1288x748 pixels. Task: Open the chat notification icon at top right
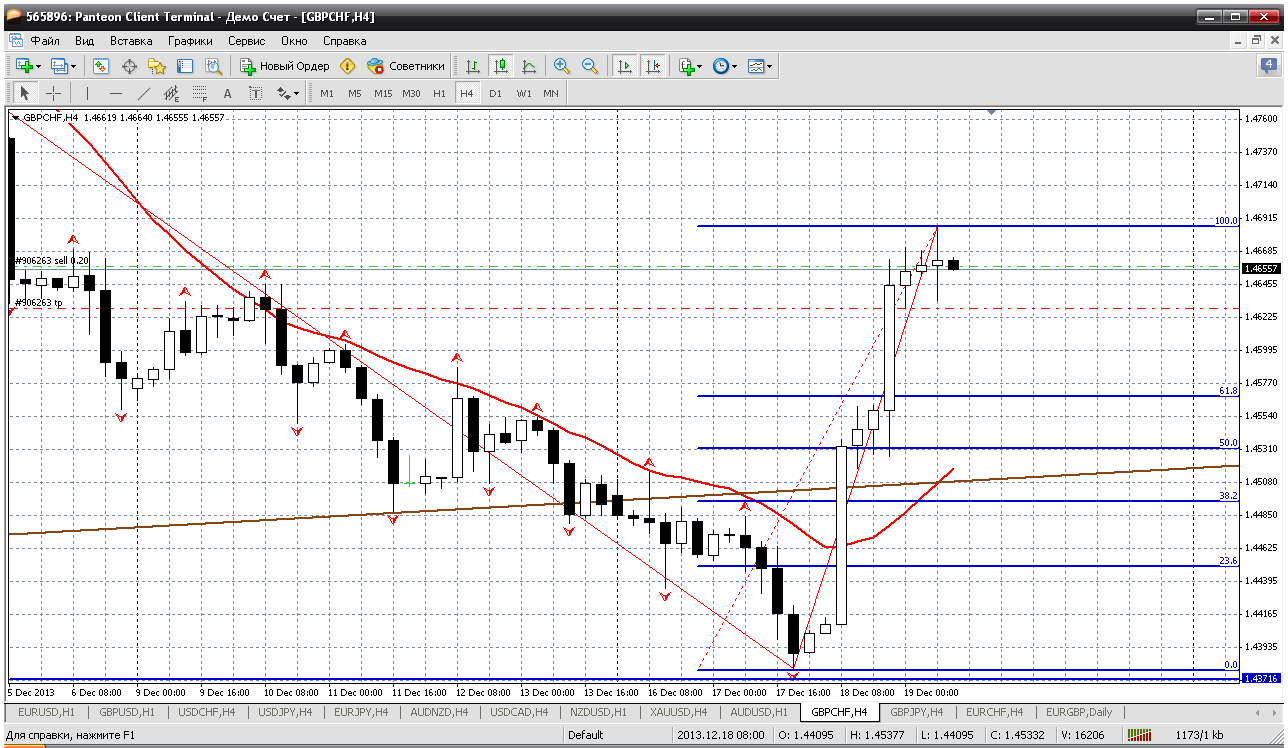(x=1269, y=66)
